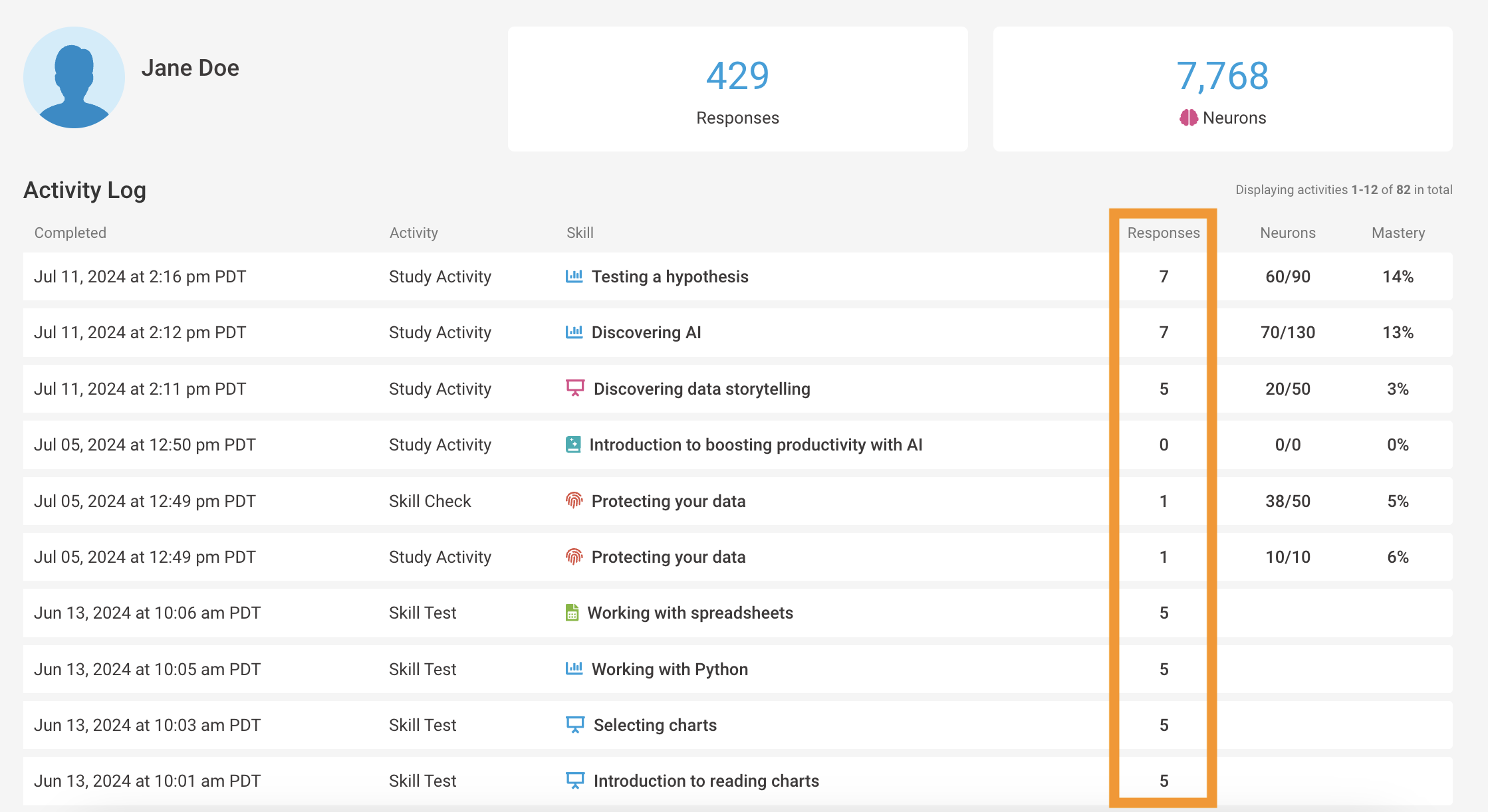Click the brain icon beside Neurons
The height and width of the screenshot is (812, 1488).
point(1189,118)
